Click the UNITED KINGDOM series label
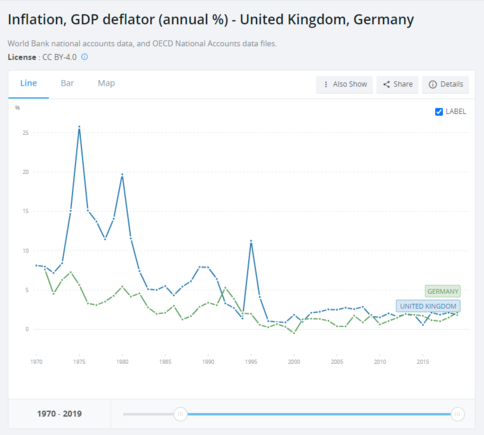 coord(428,306)
